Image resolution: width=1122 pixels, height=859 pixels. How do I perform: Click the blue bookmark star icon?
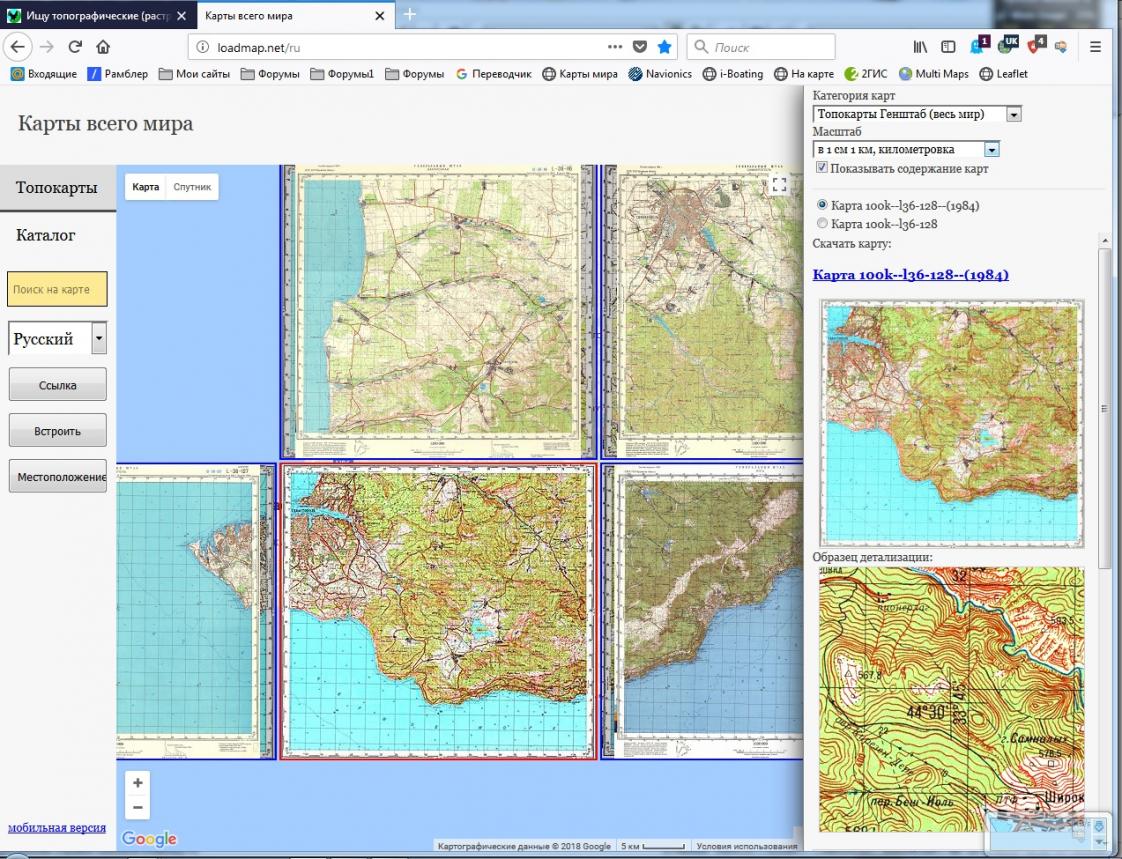pos(664,46)
